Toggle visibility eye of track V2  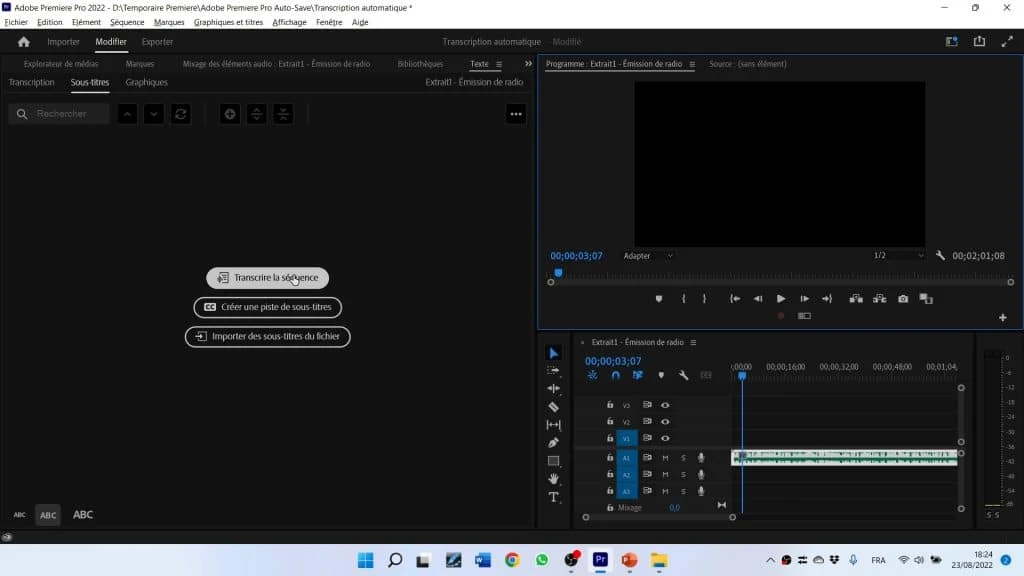665,422
